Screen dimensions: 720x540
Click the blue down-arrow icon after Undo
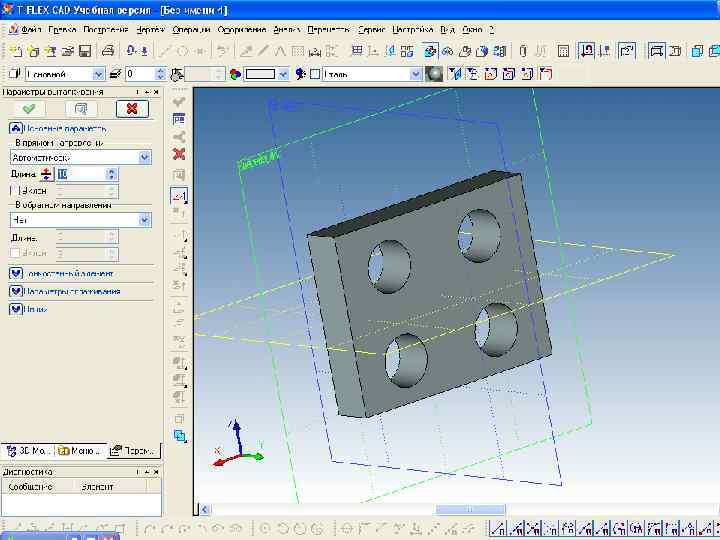point(144,51)
